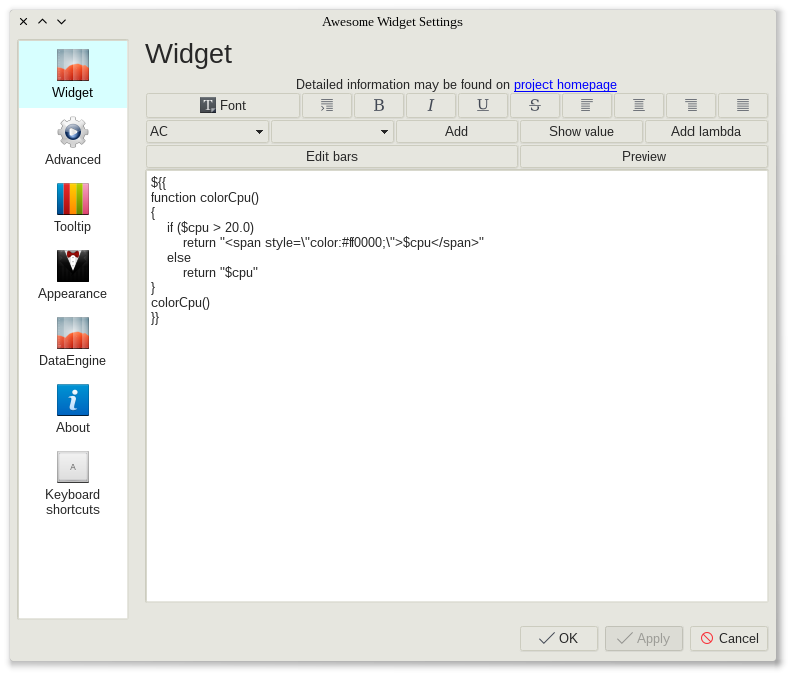Open the Tooltip settings page
This screenshot has width=792, height=677.
73,208
